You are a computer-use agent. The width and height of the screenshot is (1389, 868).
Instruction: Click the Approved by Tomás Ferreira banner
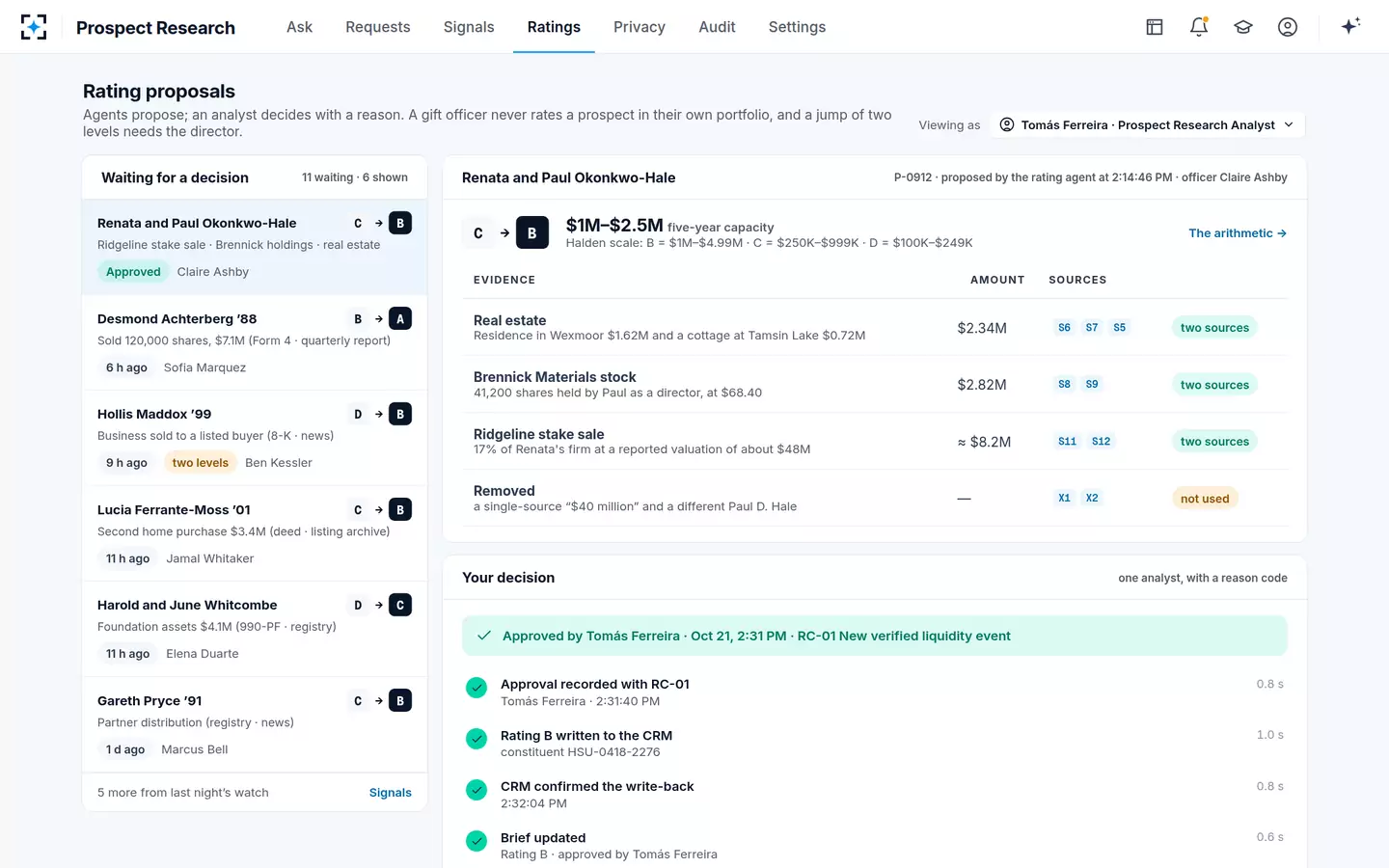click(x=875, y=636)
